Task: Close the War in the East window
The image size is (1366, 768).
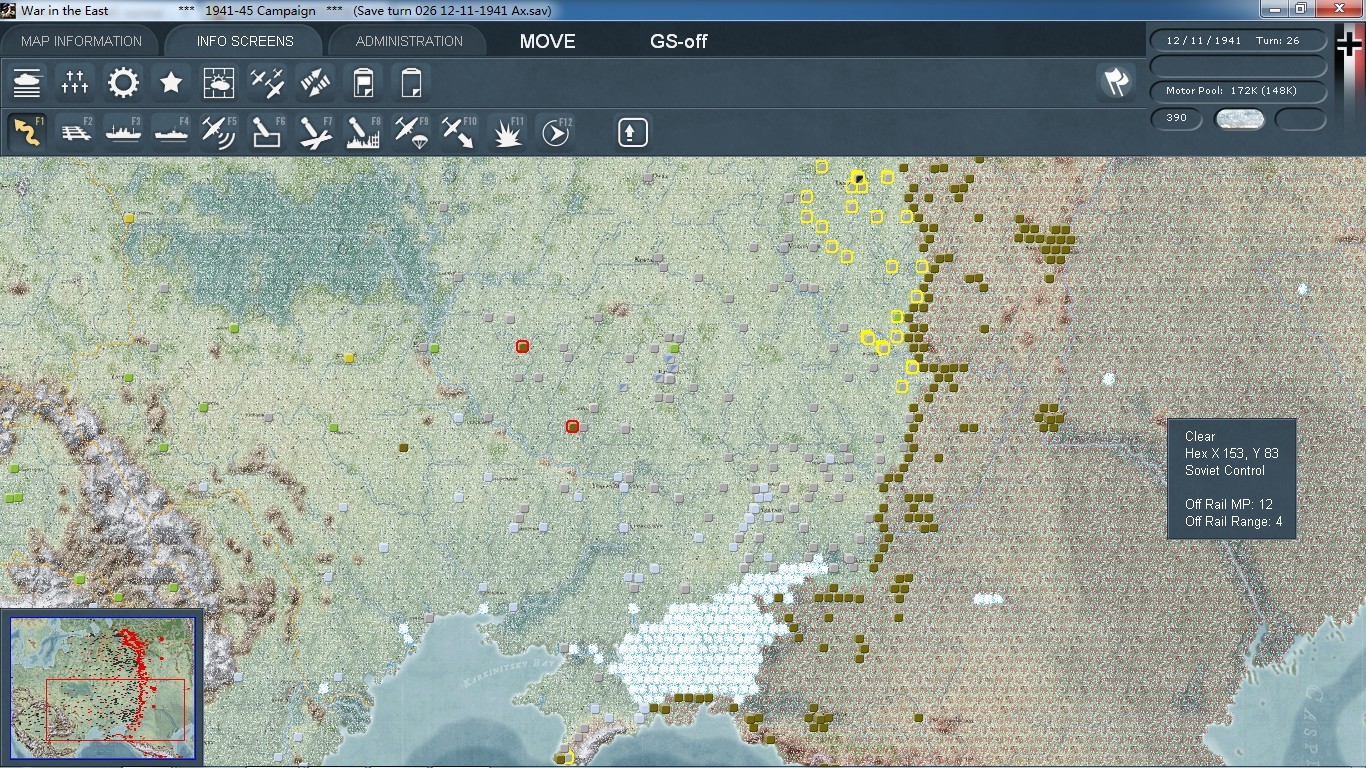Action: click(1340, 9)
